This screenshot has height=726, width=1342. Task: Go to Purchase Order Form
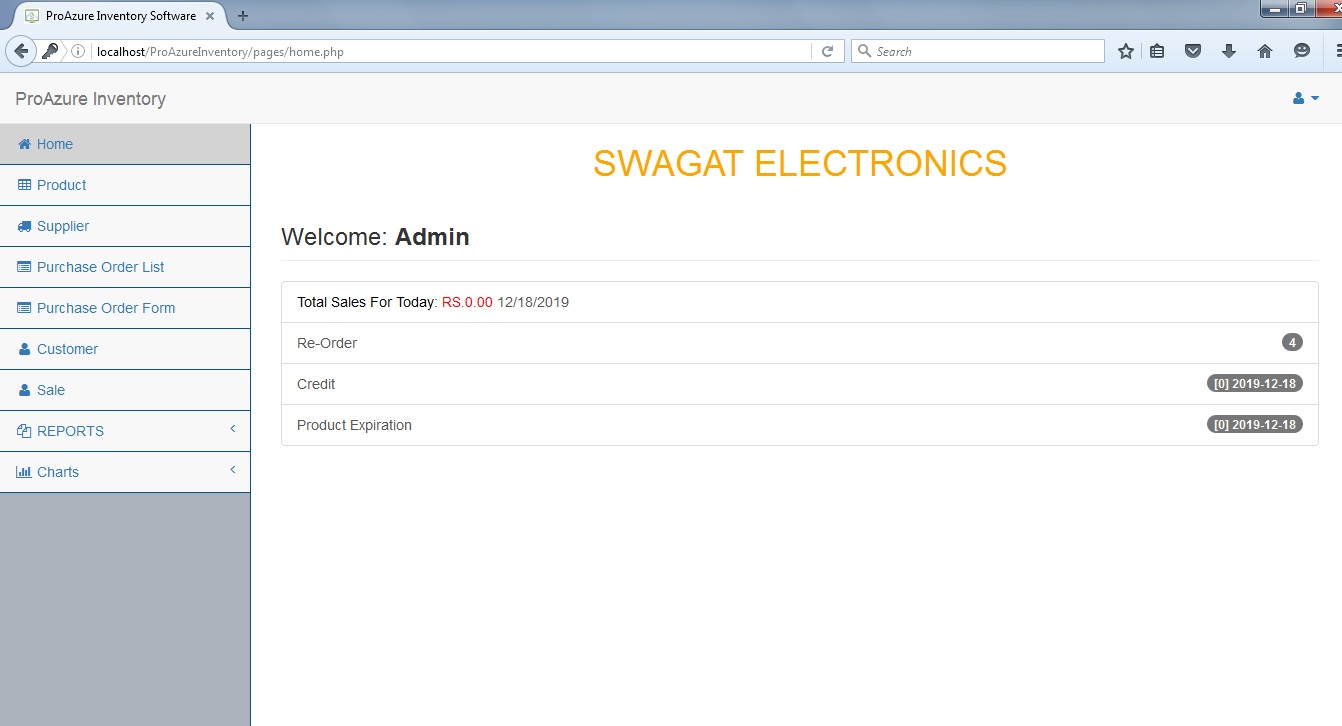[105, 308]
